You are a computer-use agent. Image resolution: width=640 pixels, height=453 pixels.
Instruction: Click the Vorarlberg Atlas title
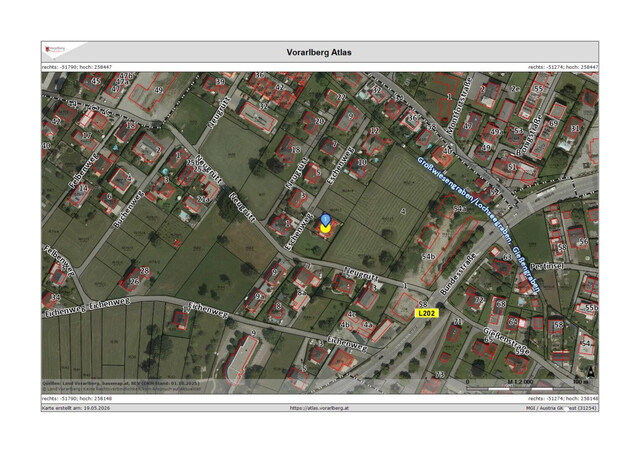tap(319, 52)
